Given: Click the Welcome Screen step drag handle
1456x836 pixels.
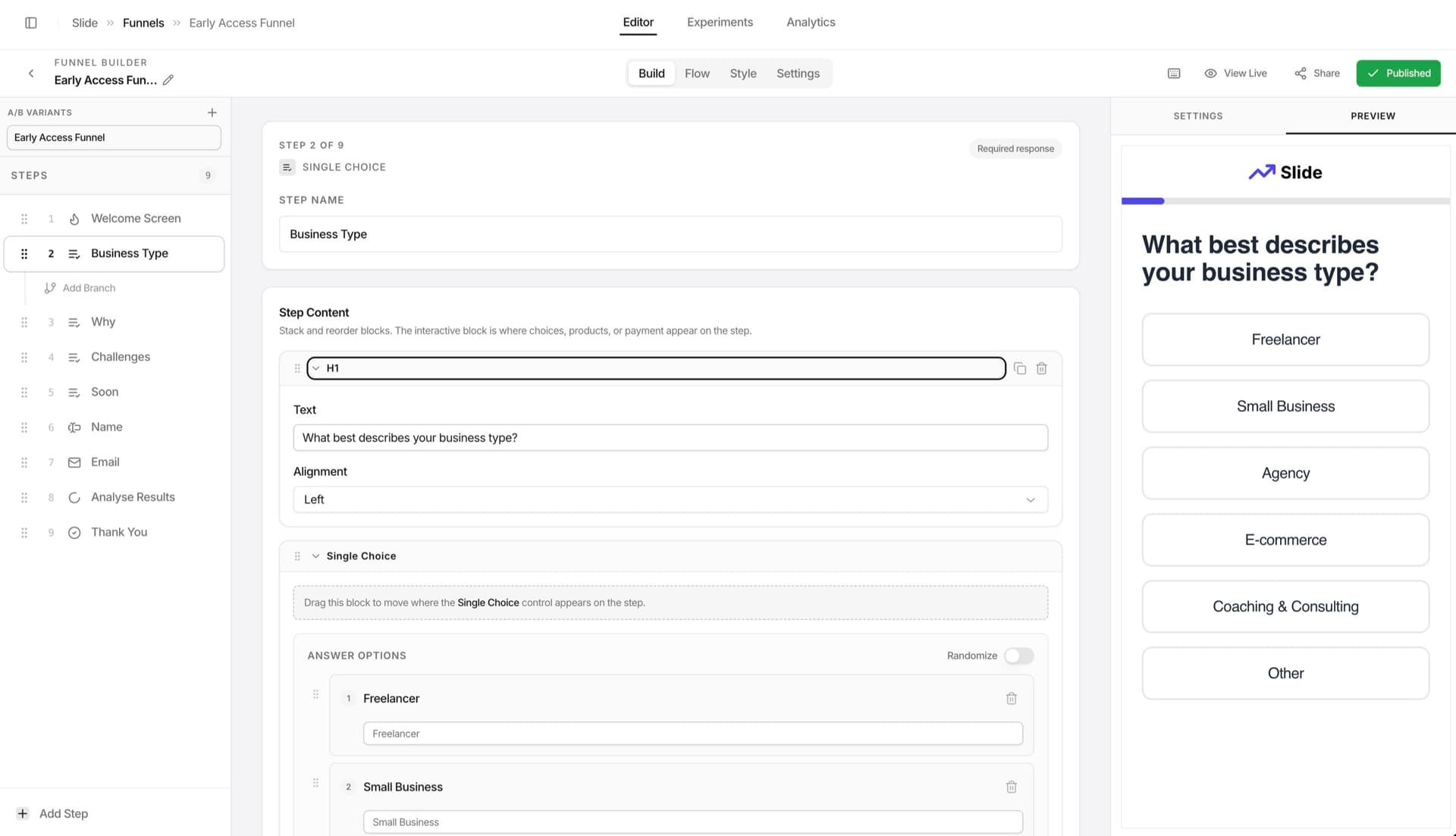Looking at the screenshot, I should 24,219.
